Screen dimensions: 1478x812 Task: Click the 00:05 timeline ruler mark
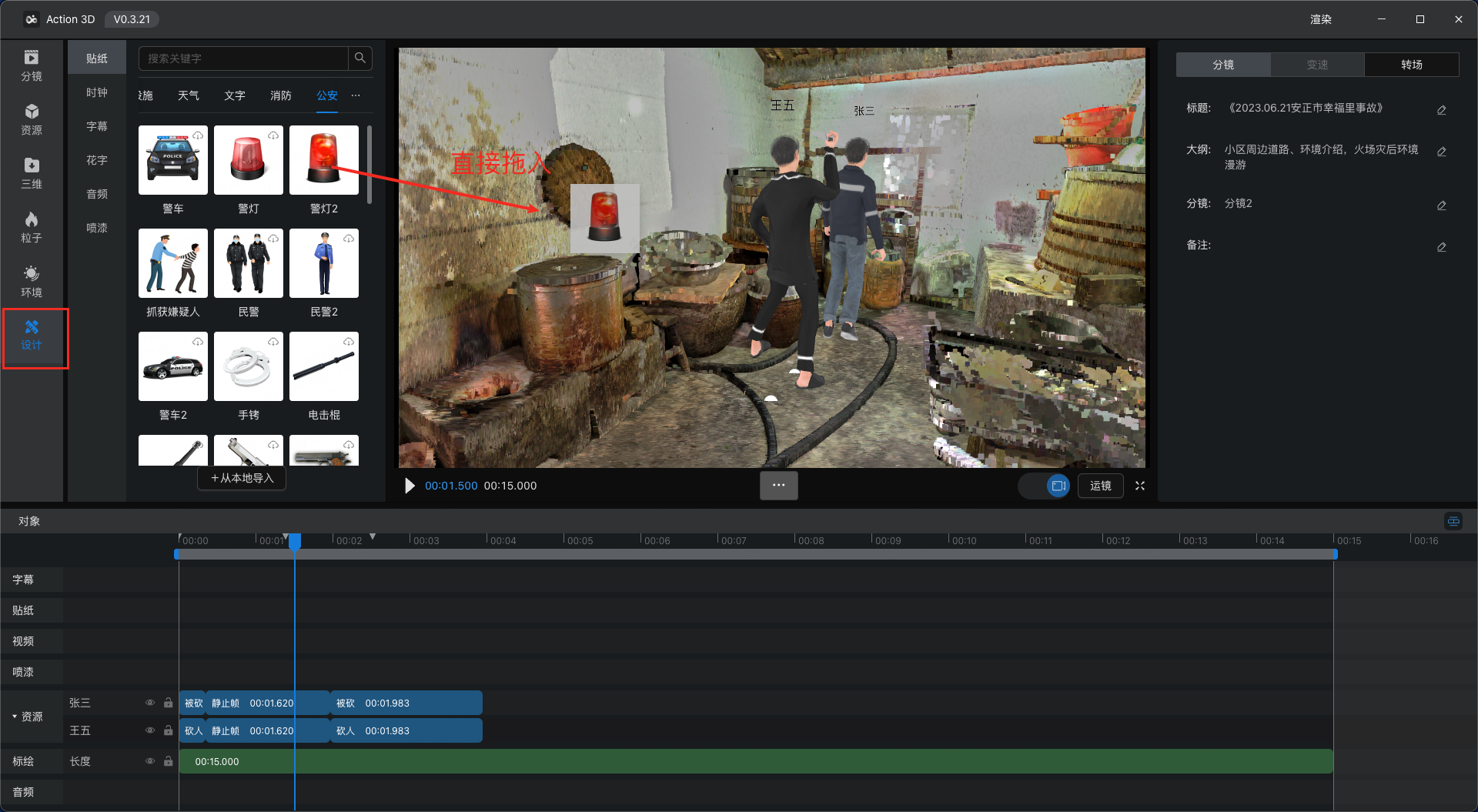[x=578, y=540]
